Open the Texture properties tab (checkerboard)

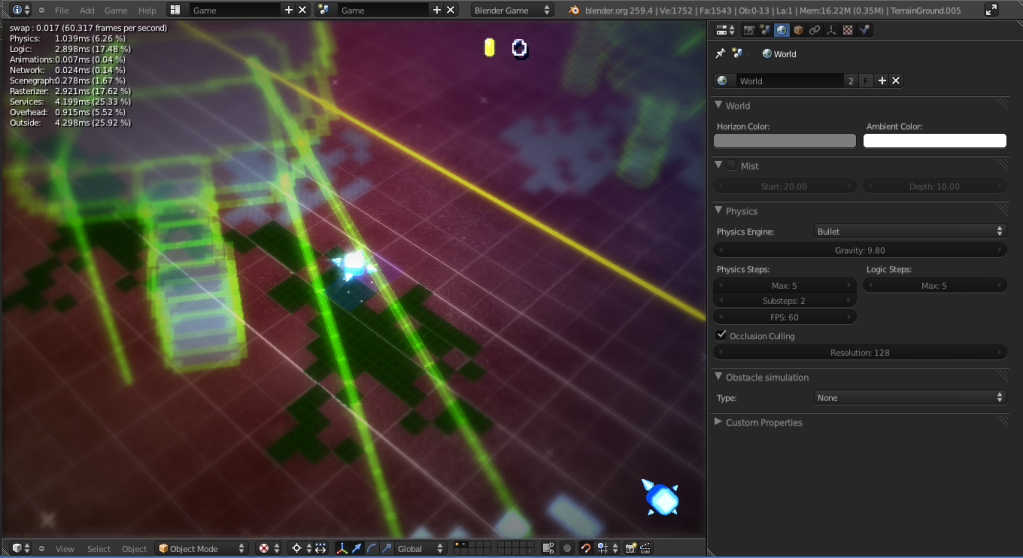[x=847, y=30]
